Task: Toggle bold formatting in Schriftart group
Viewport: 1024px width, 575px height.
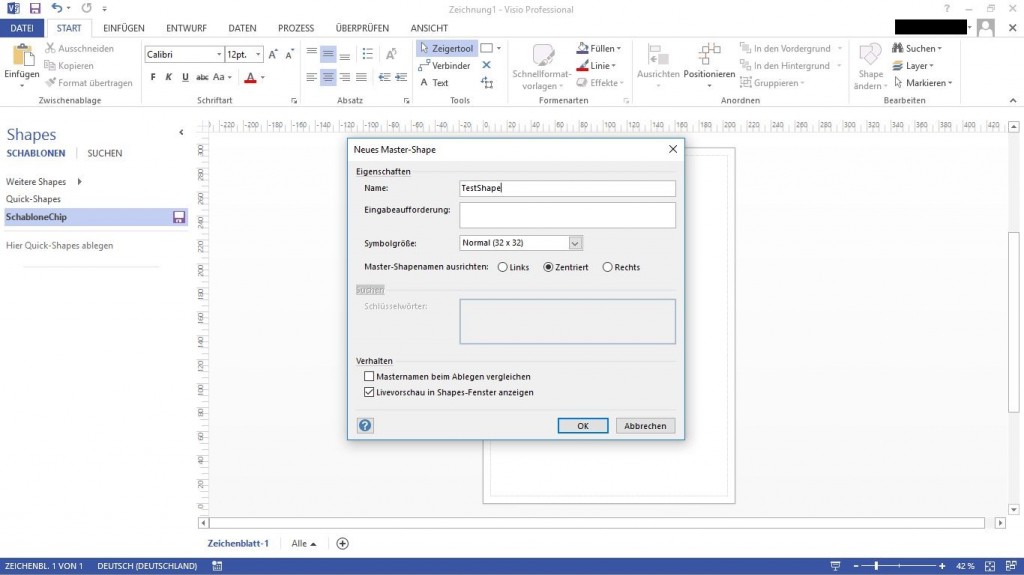Action: [154, 77]
